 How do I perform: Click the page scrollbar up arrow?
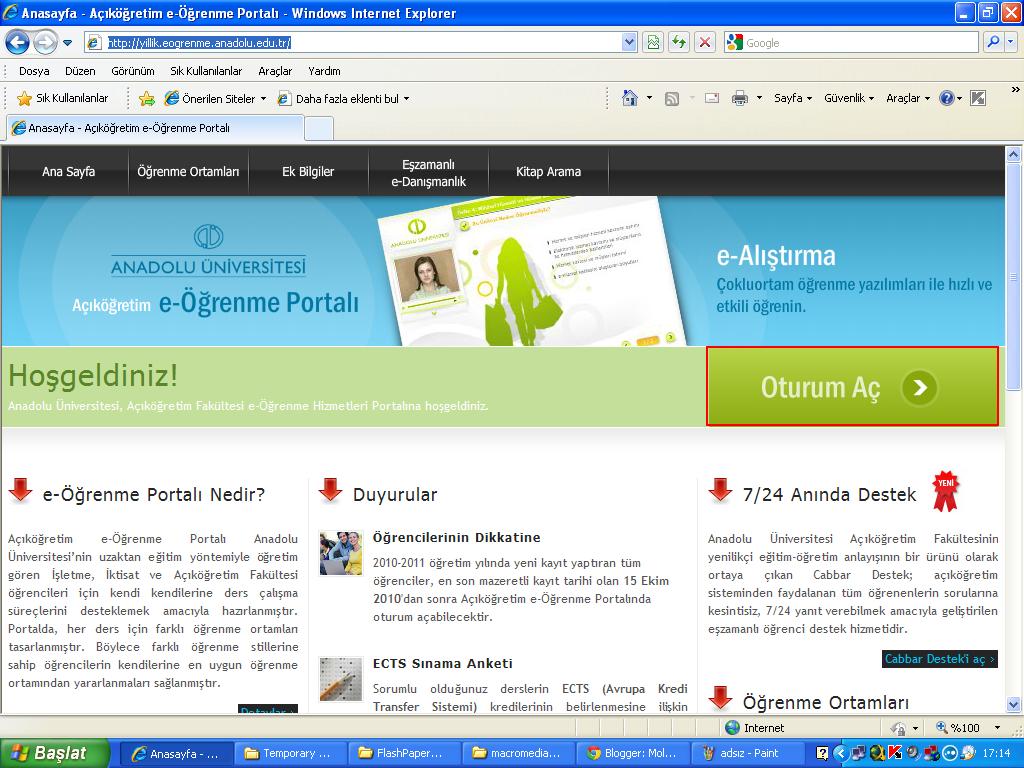tap(1014, 155)
